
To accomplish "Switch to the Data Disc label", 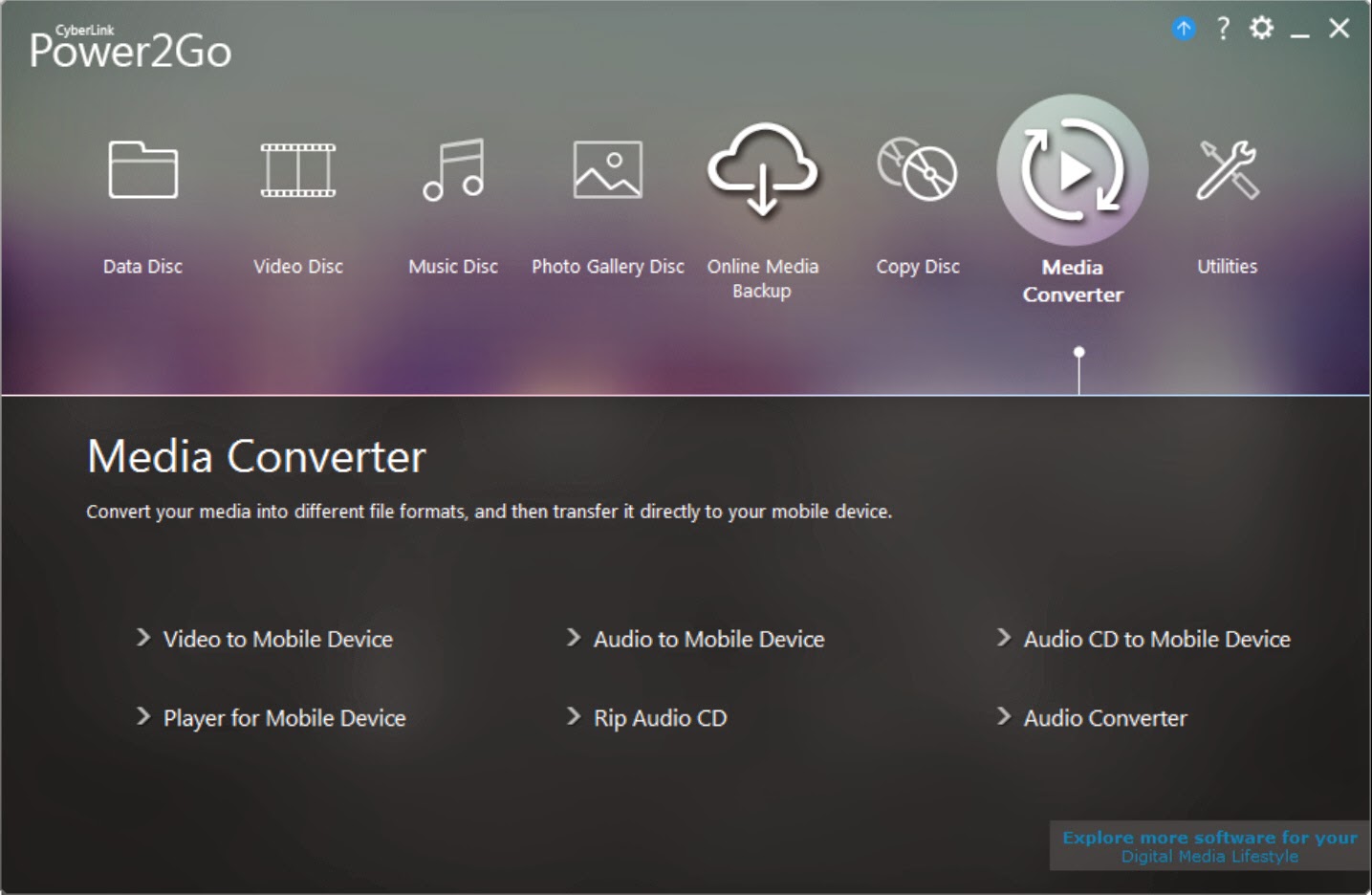I will (142, 267).
